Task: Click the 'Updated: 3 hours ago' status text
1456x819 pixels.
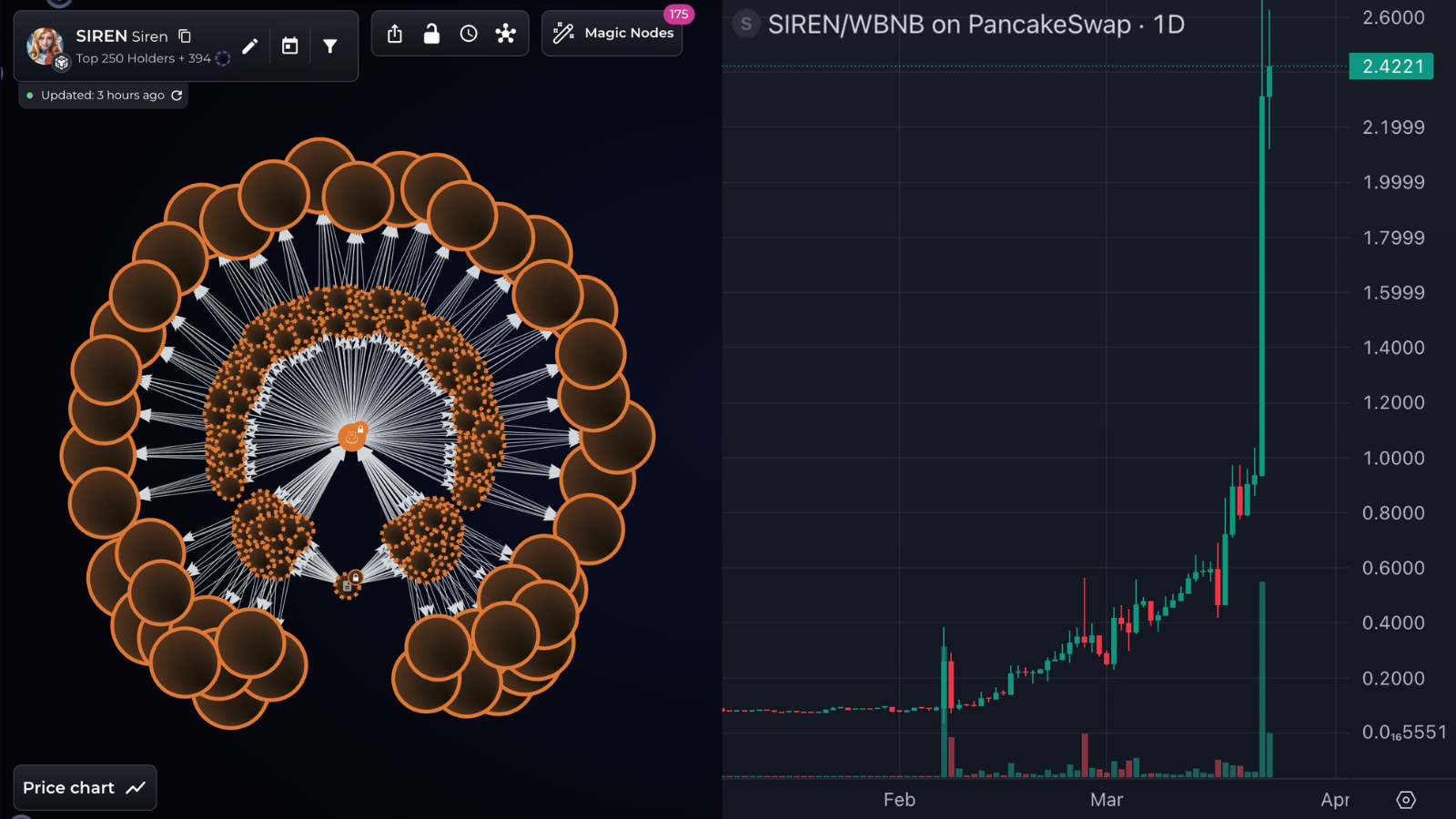Action: pyautogui.click(x=103, y=95)
